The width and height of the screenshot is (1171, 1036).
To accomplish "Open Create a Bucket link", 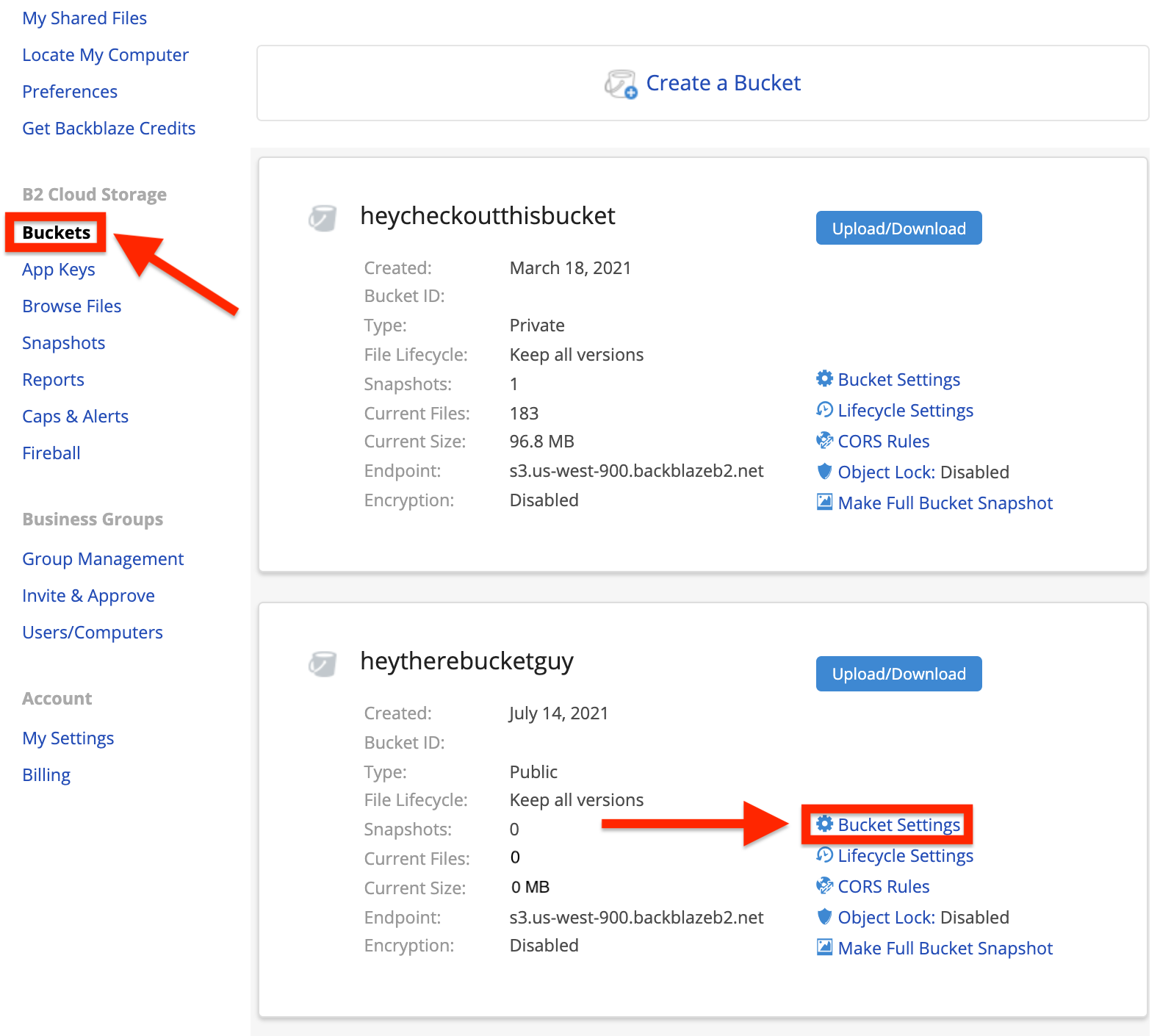I will pos(723,83).
